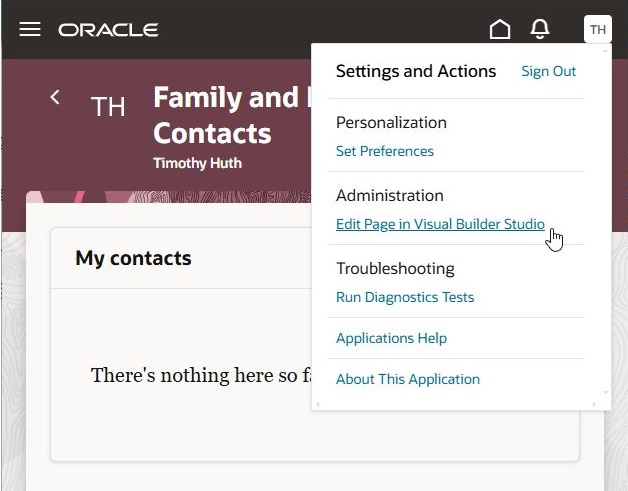
Task: Click the My contacts heading
Action: pos(133,258)
